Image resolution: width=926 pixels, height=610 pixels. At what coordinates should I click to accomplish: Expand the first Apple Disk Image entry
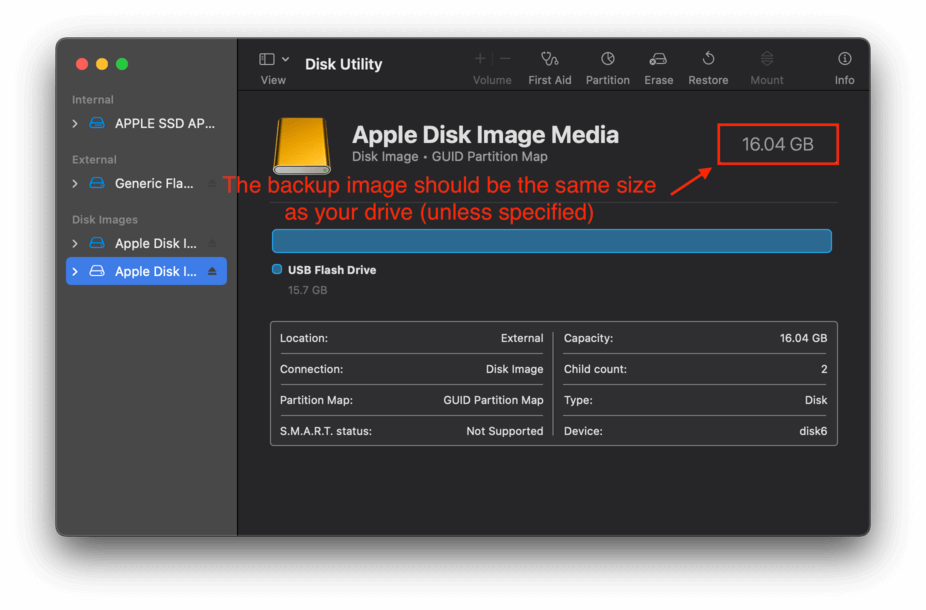[75, 243]
